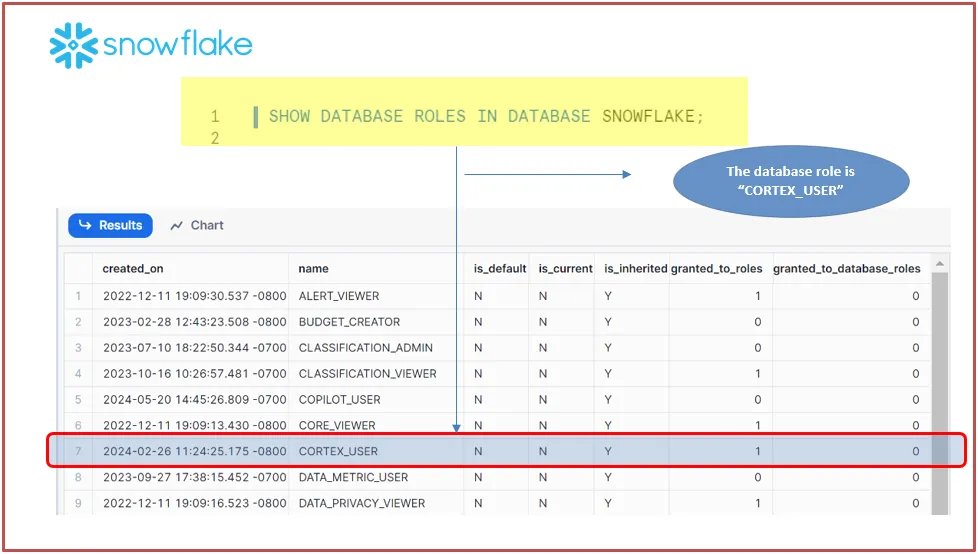Select the is_default column header
This screenshot has width=978, height=554.
pyautogui.click(x=499, y=269)
